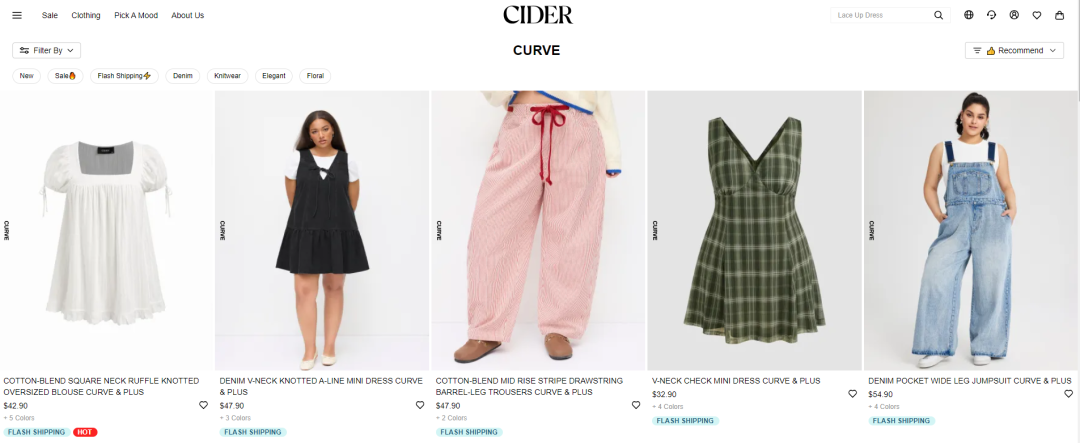Click the search magnifier icon
Image resolution: width=1080 pixels, height=443 pixels.
click(938, 15)
